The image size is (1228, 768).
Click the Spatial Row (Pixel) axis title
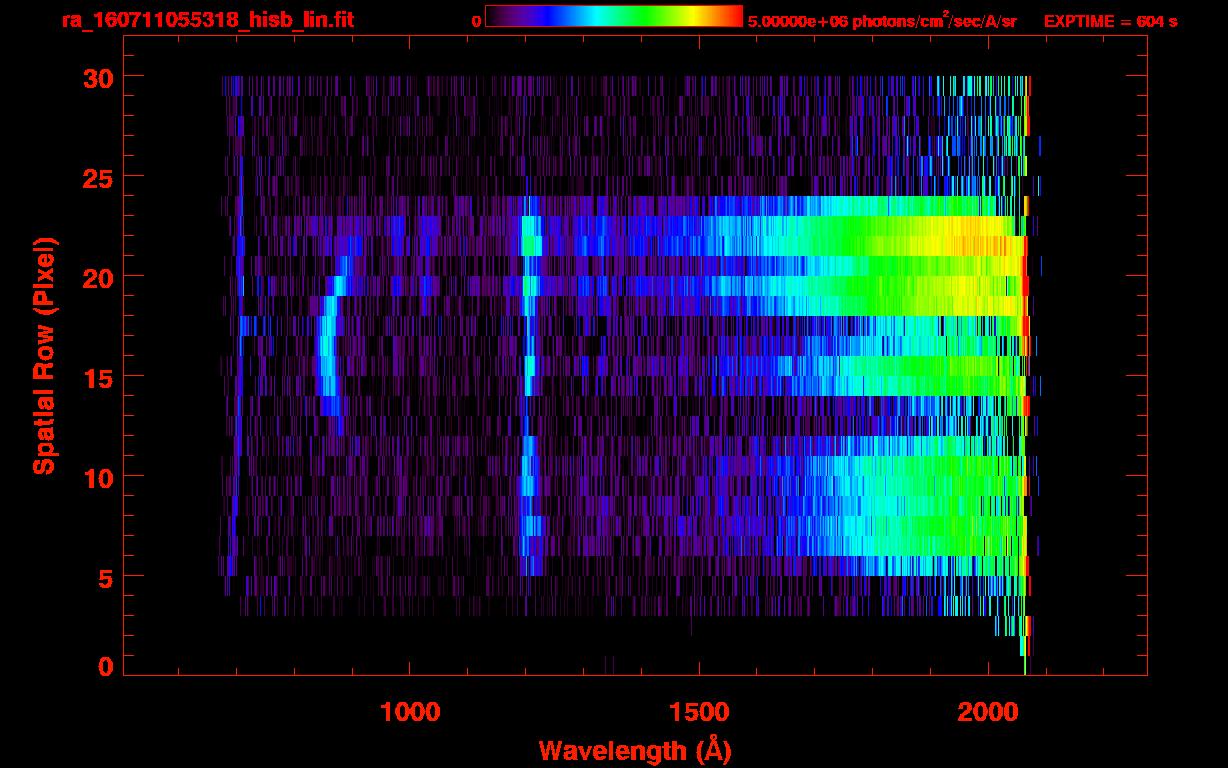point(43,355)
